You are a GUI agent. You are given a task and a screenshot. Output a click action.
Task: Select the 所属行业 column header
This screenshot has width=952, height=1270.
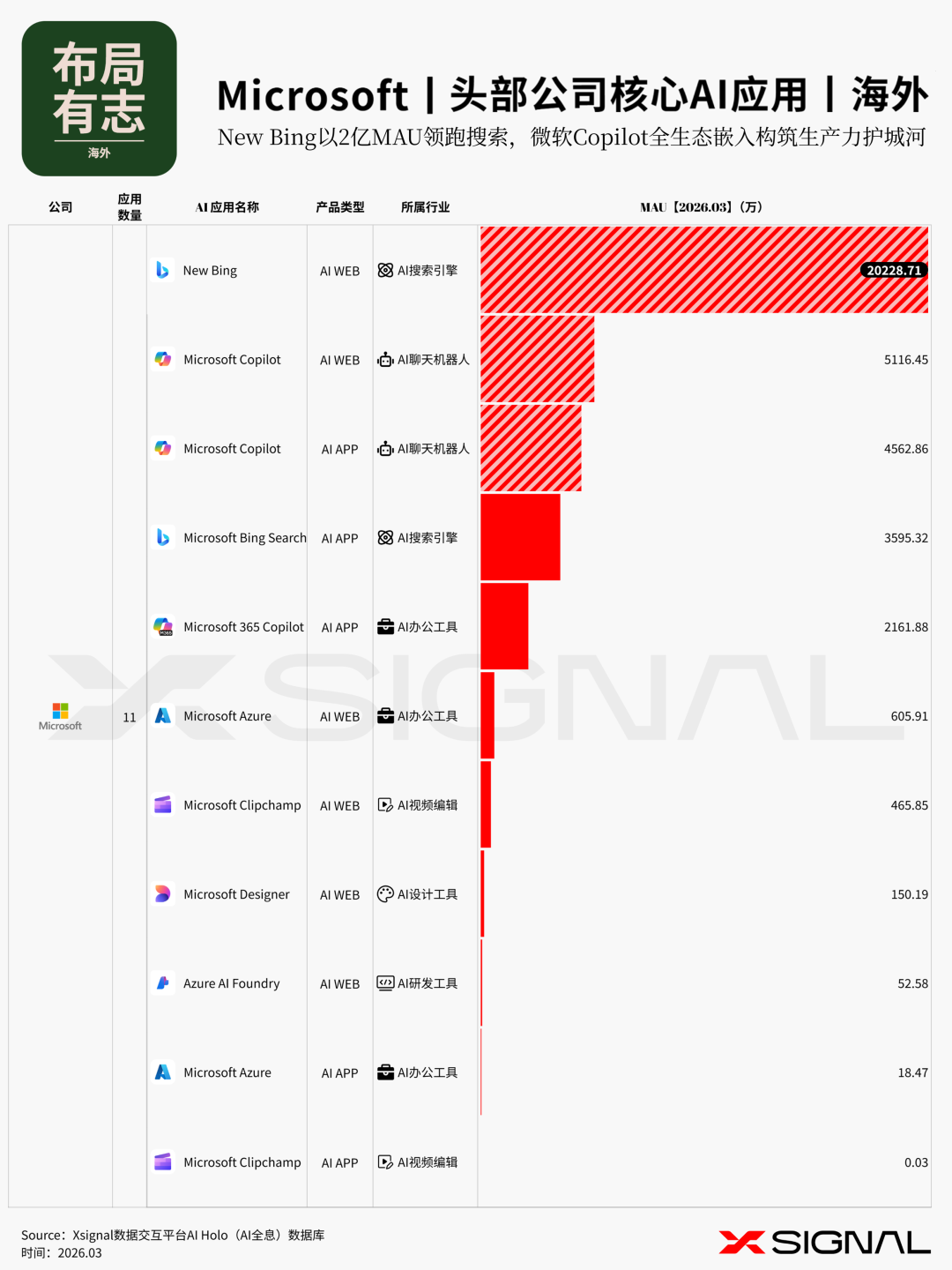point(425,207)
